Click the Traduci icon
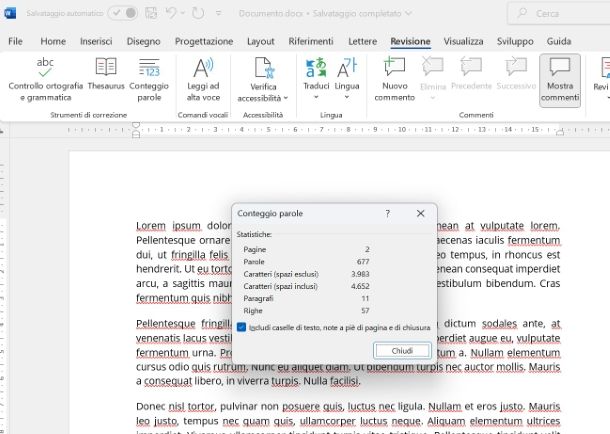The width and height of the screenshot is (610, 434). (x=316, y=68)
